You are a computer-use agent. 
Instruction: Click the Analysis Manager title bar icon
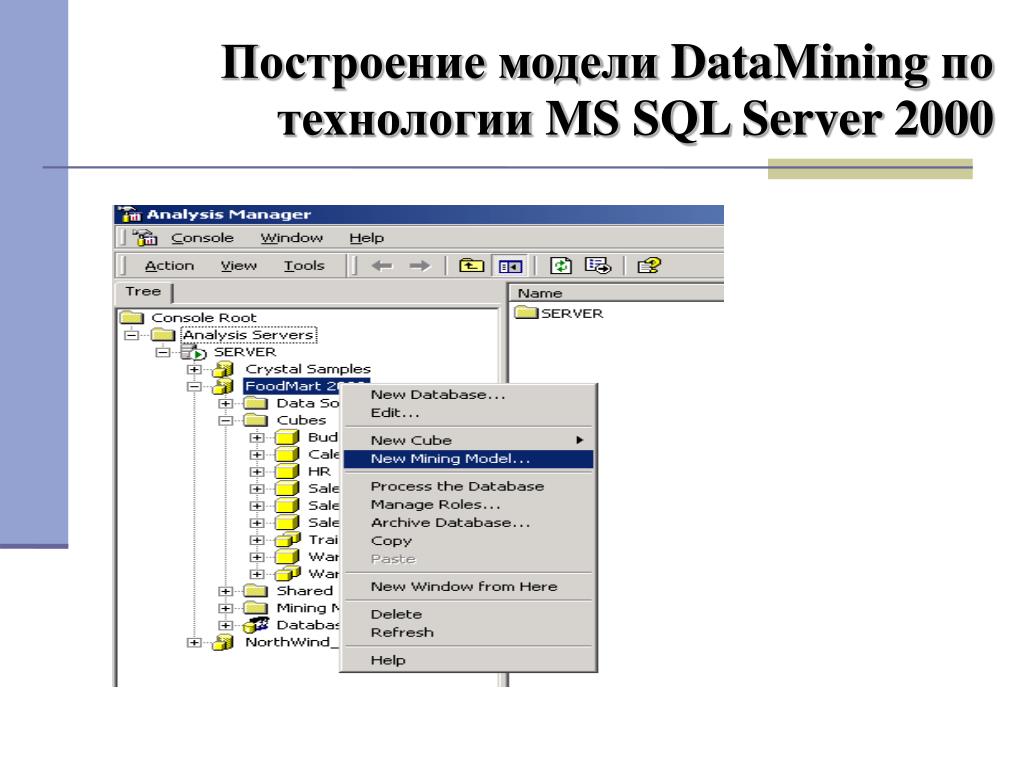[x=131, y=214]
